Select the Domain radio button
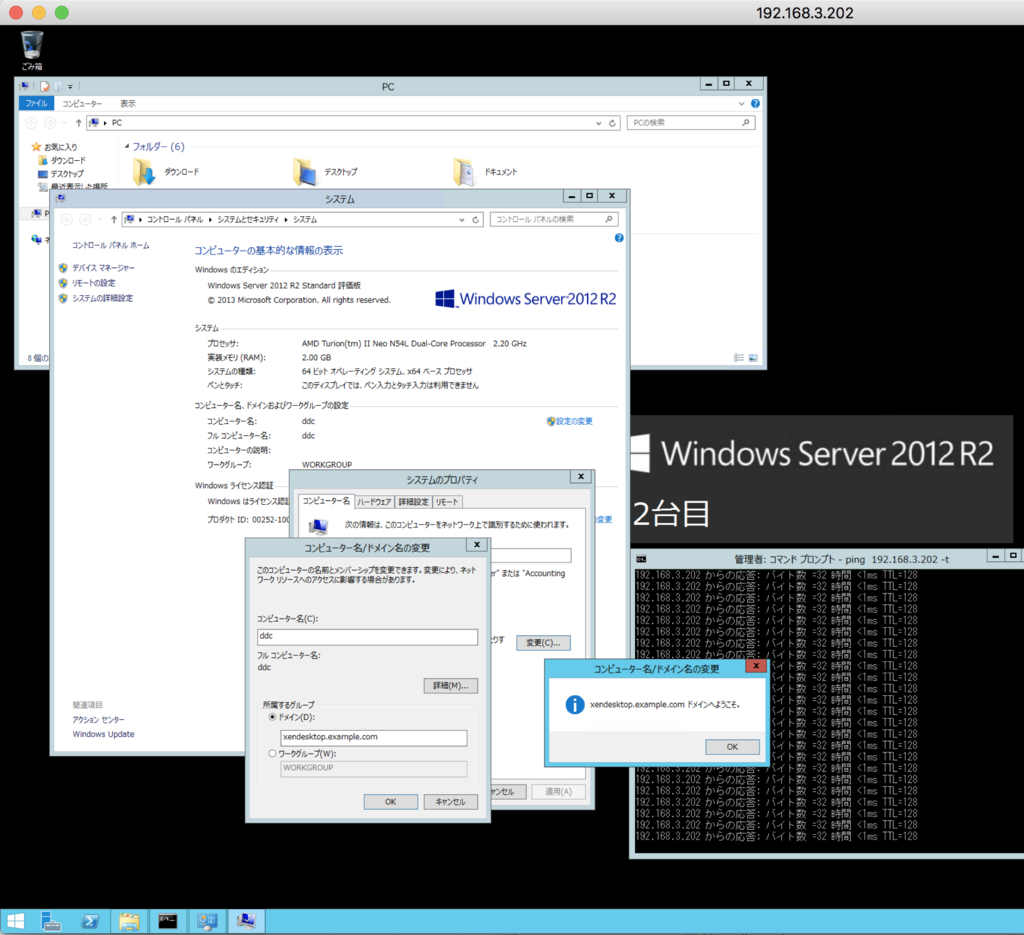Viewport: 1024px width, 935px height. [272, 717]
